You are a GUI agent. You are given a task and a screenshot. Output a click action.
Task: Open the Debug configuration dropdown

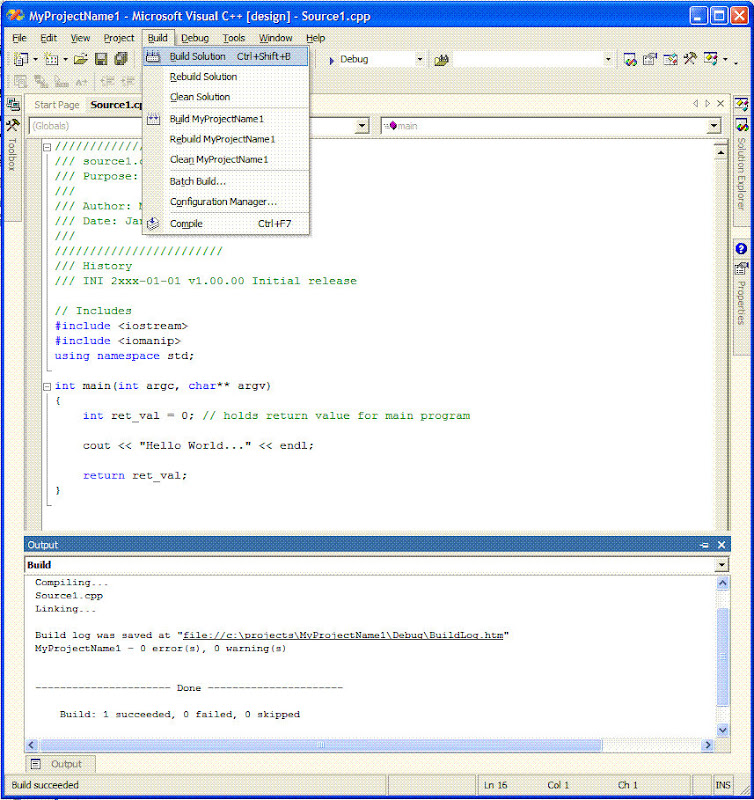pyautogui.click(x=420, y=60)
